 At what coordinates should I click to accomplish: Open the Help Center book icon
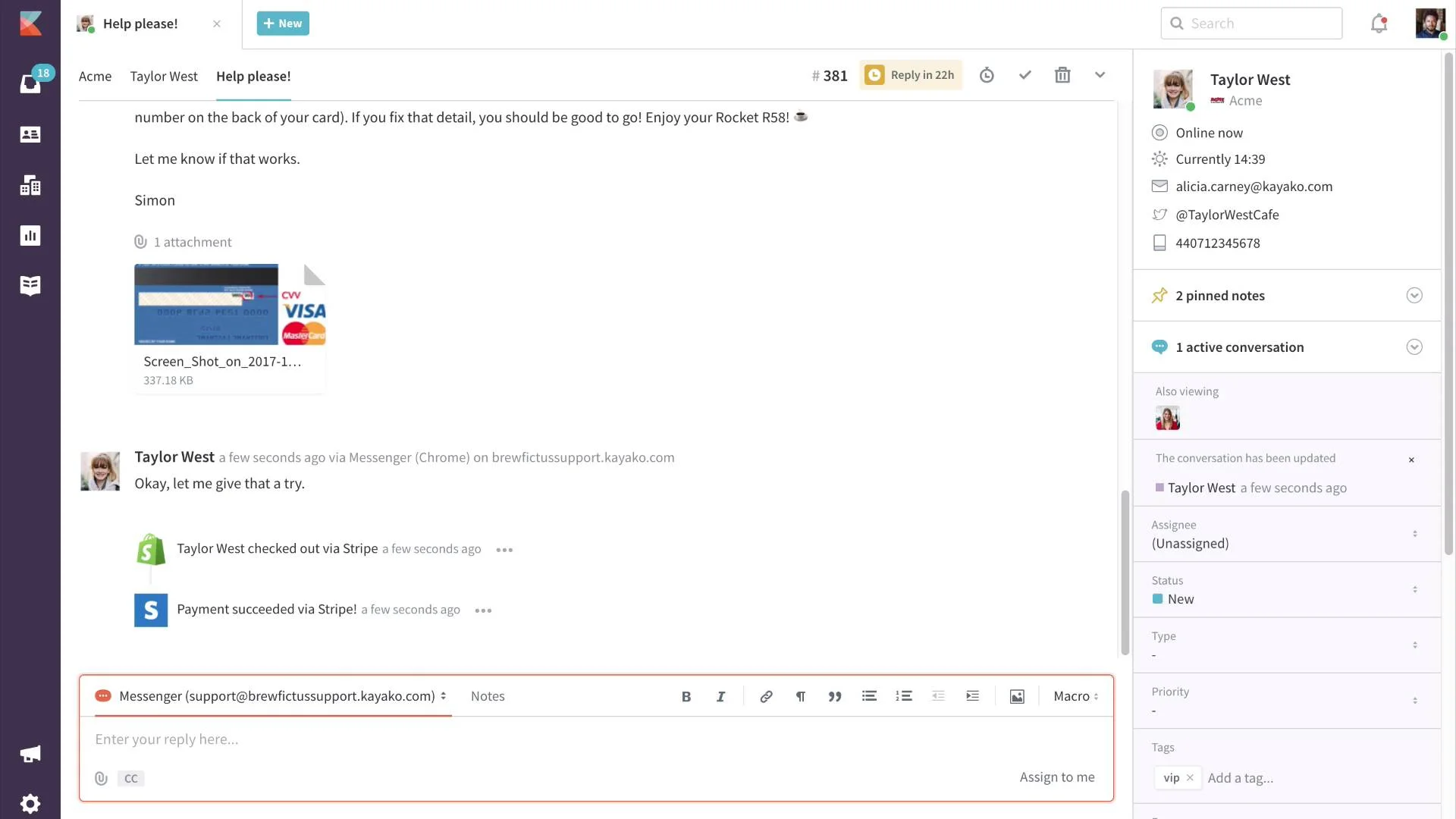point(30,286)
